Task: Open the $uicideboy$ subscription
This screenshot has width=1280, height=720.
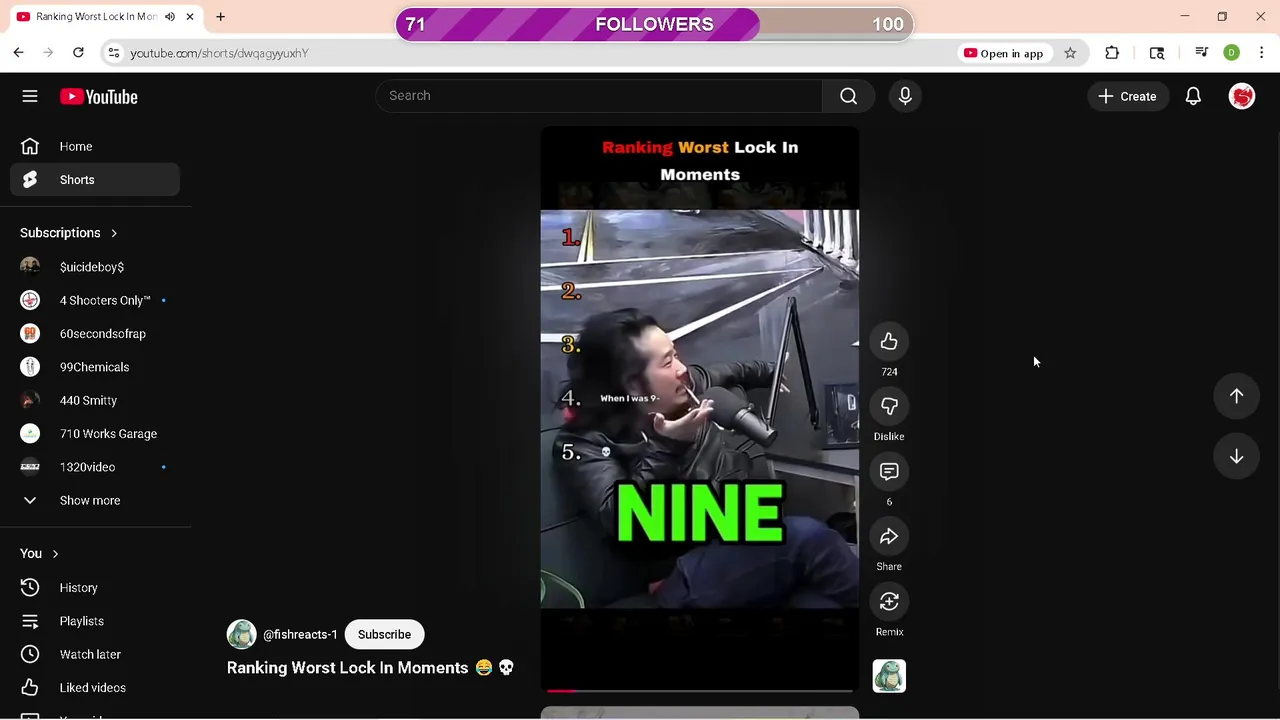Action: pyautogui.click(x=95, y=267)
